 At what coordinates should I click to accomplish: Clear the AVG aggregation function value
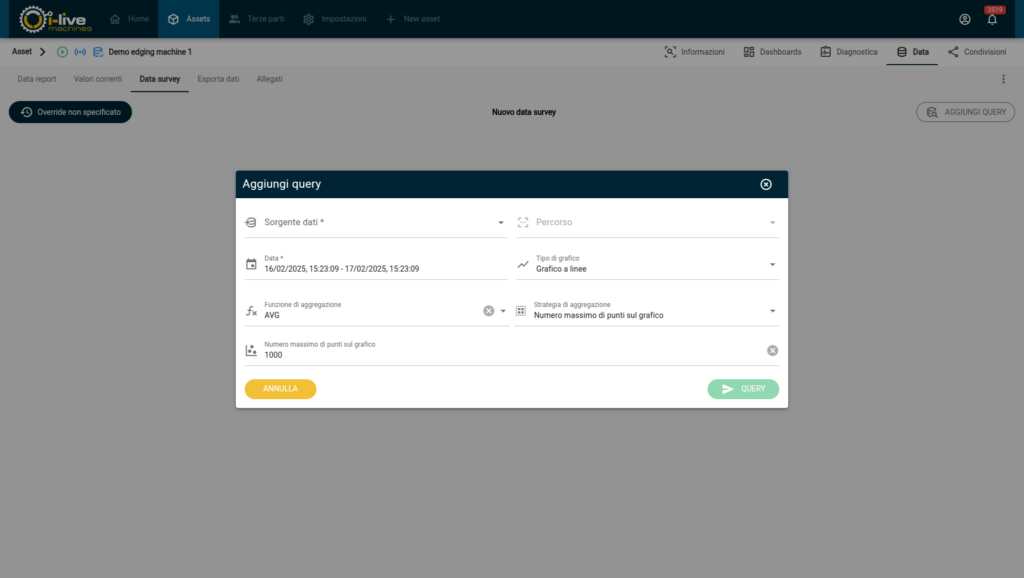489,311
